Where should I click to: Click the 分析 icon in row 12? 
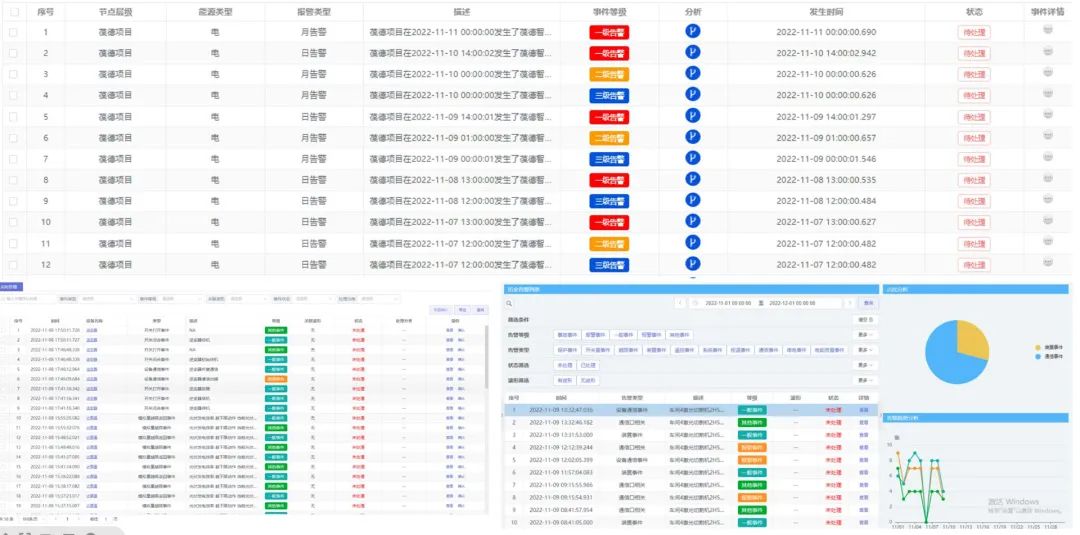[x=691, y=264]
